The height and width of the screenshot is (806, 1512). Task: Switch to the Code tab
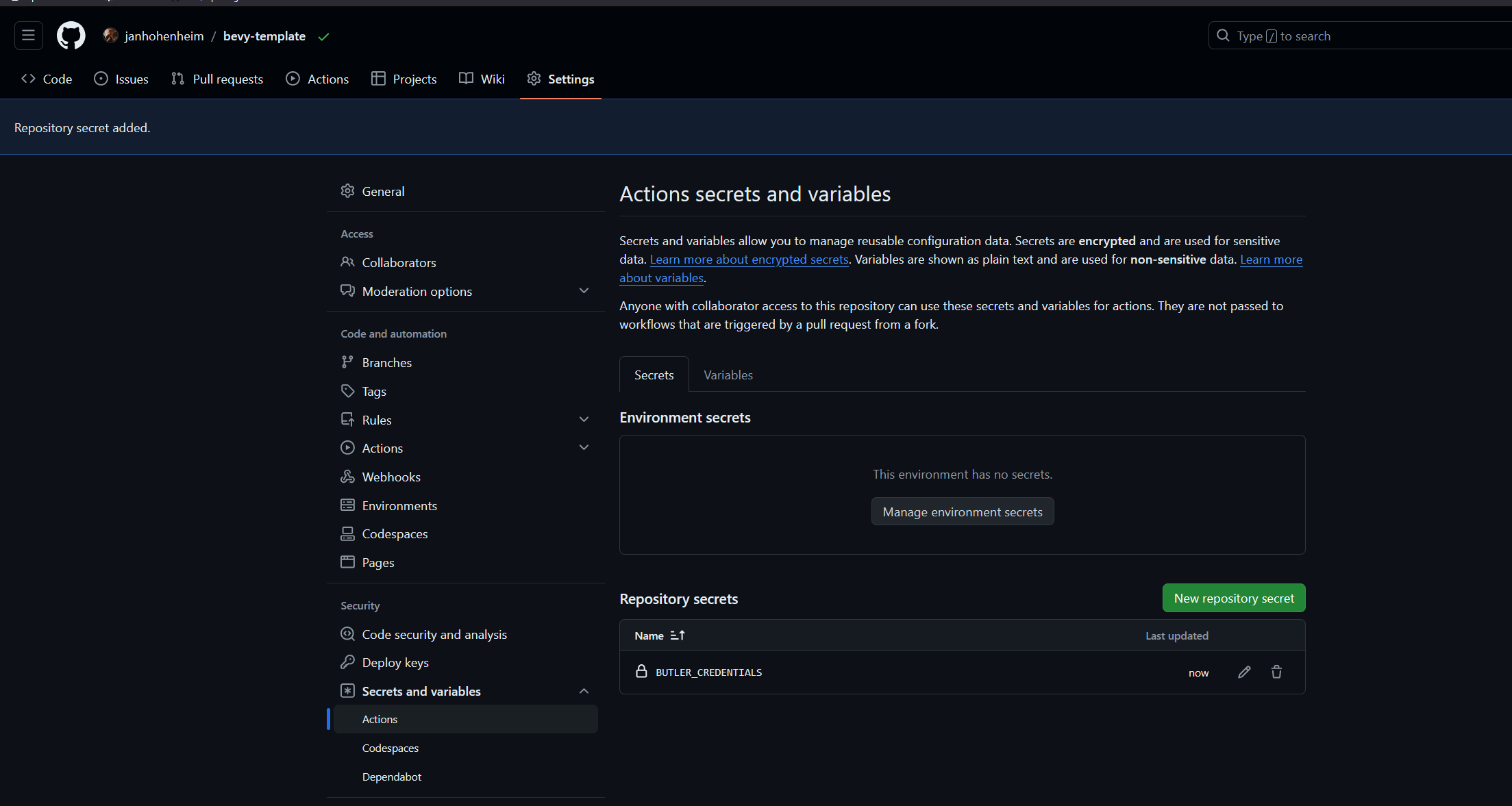tap(46, 79)
